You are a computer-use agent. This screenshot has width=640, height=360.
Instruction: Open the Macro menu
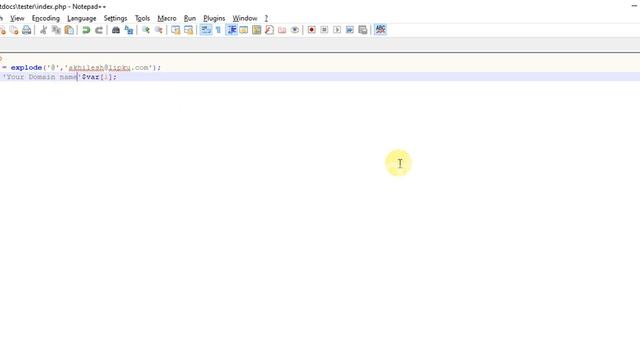(x=167, y=18)
